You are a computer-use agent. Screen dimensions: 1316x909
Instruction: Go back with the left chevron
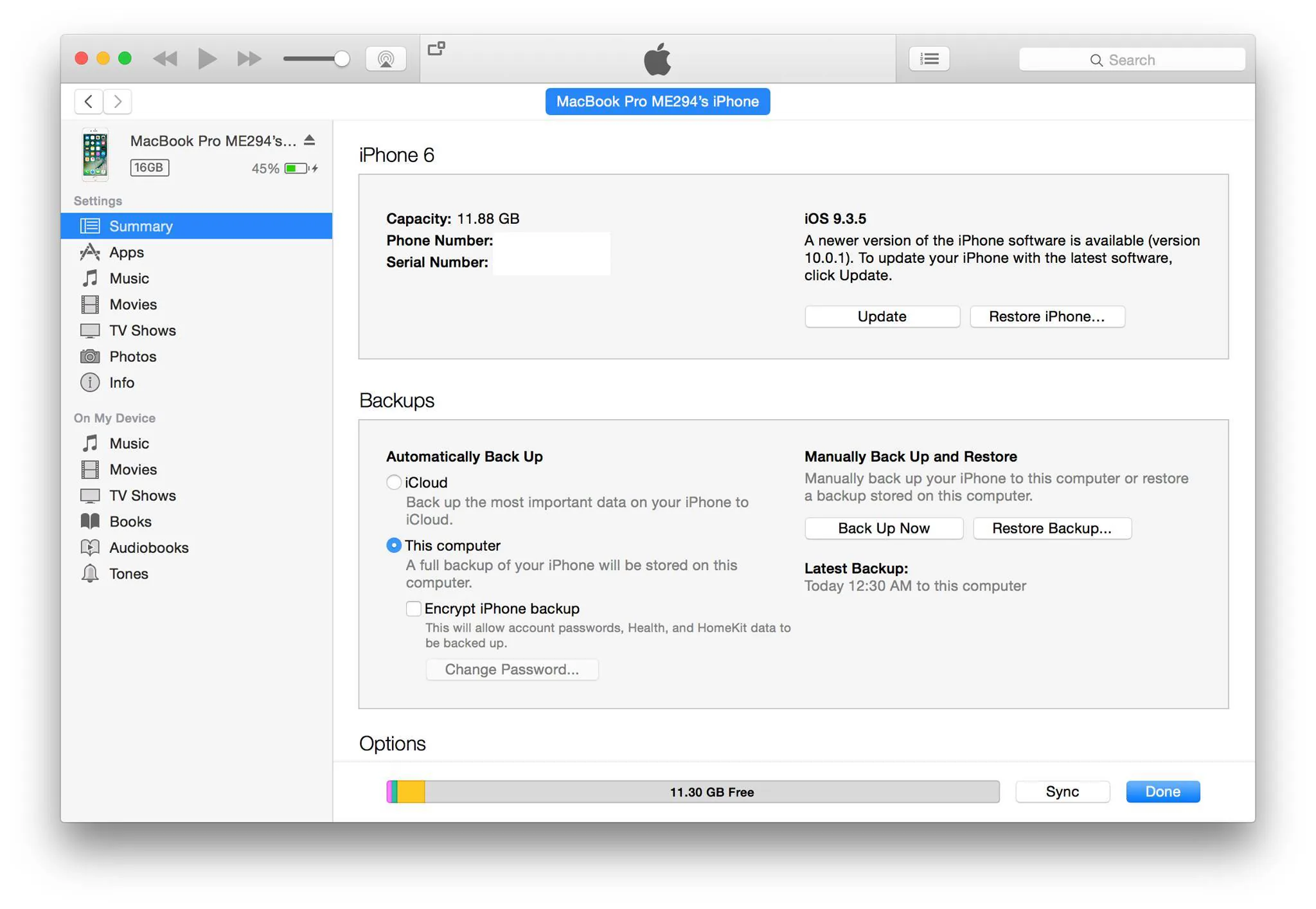pos(89,102)
